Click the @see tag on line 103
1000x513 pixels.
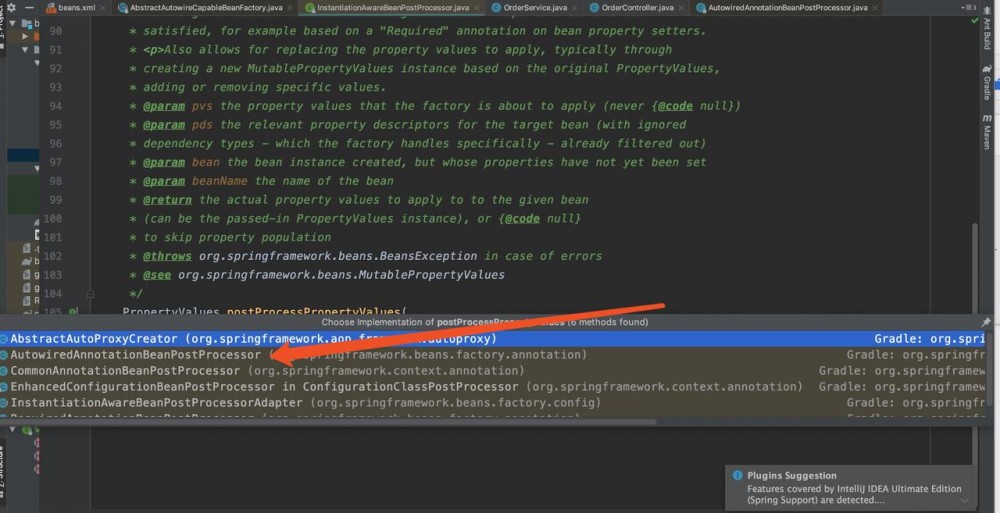(157, 275)
